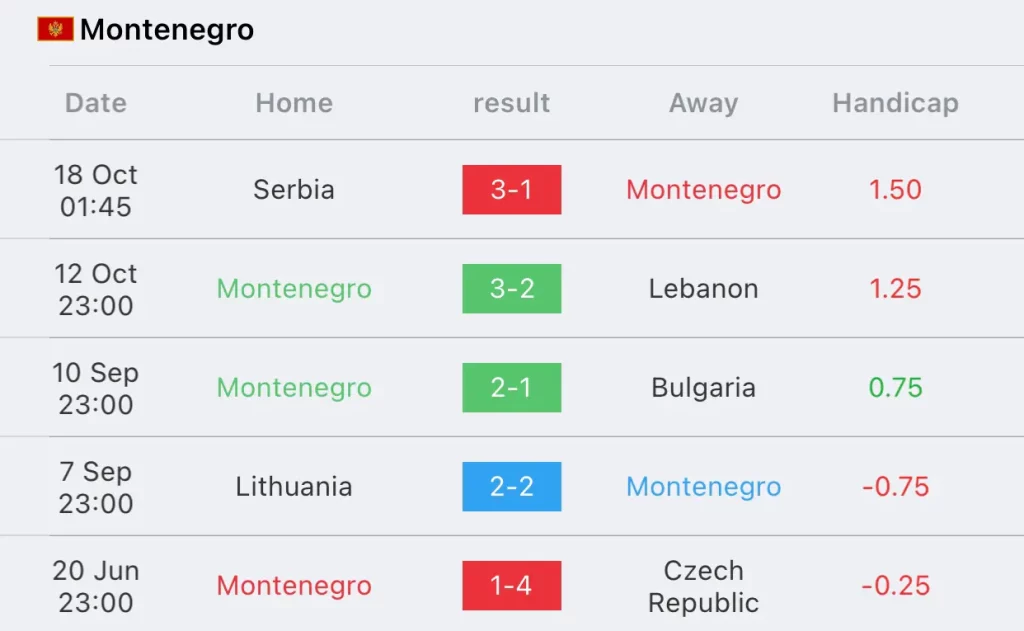
Task: Click the result column header
Action: click(x=511, y=103)
